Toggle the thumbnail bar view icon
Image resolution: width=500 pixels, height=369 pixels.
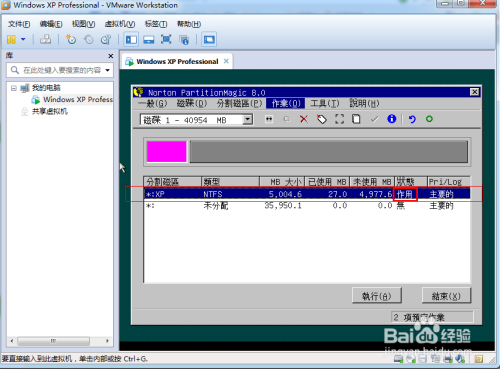[x=149, y=40]
